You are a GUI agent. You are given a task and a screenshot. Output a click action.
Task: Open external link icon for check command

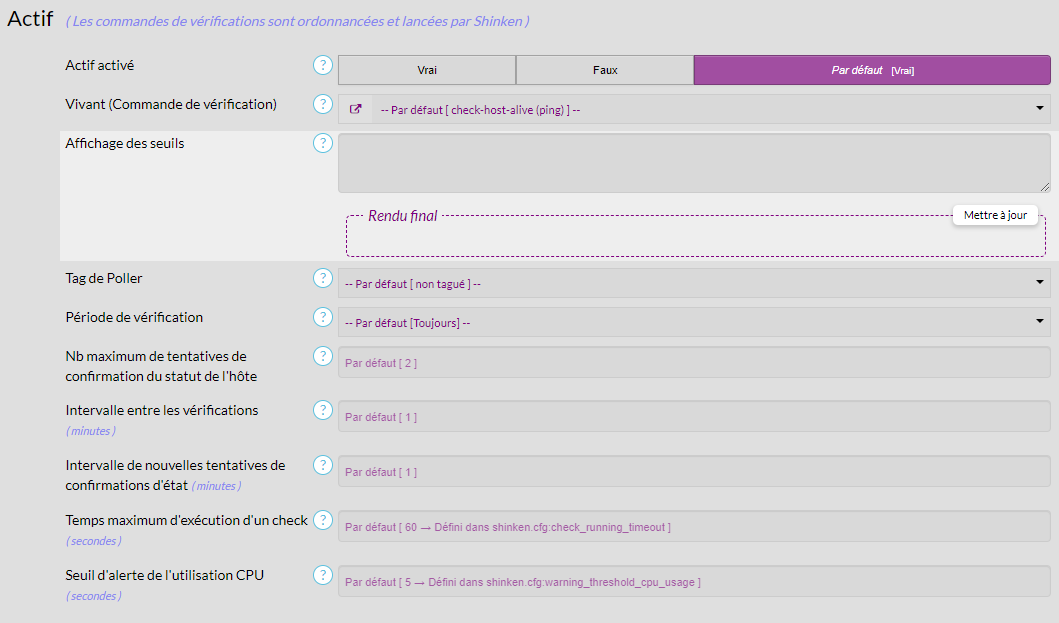[x=355, y=109]
